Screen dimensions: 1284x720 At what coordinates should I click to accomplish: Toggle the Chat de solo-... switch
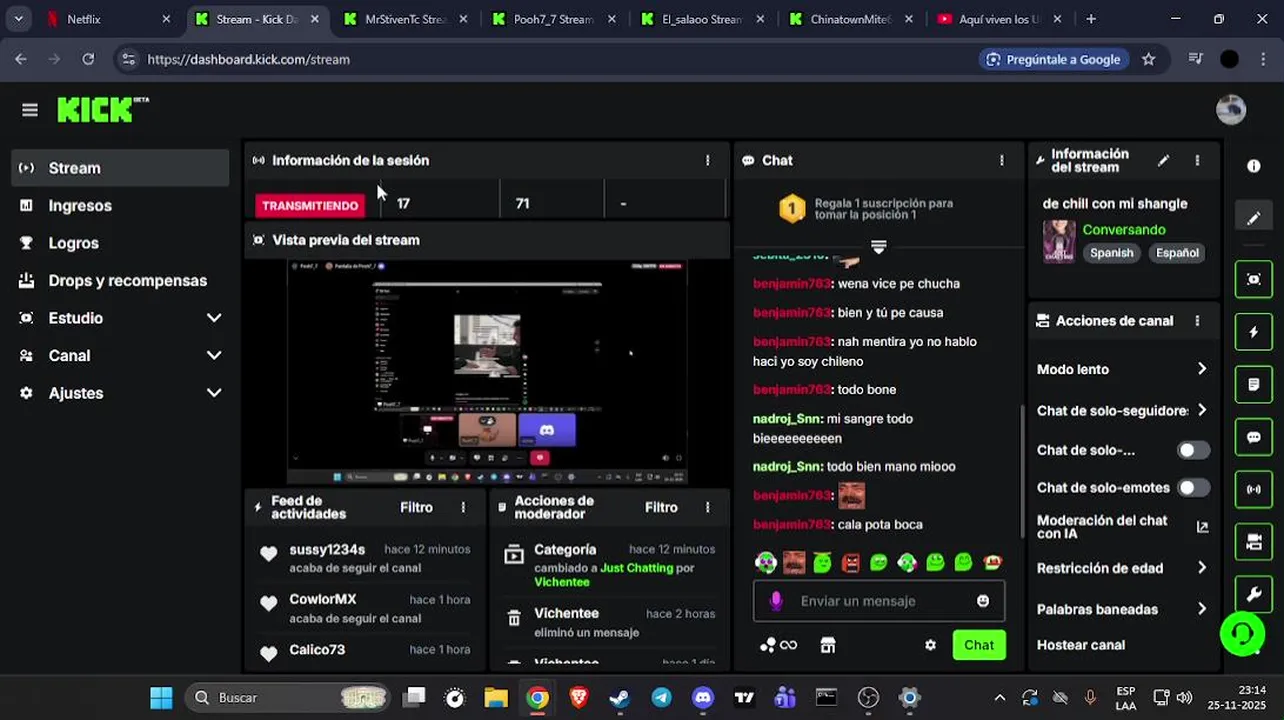point(1192,450)
